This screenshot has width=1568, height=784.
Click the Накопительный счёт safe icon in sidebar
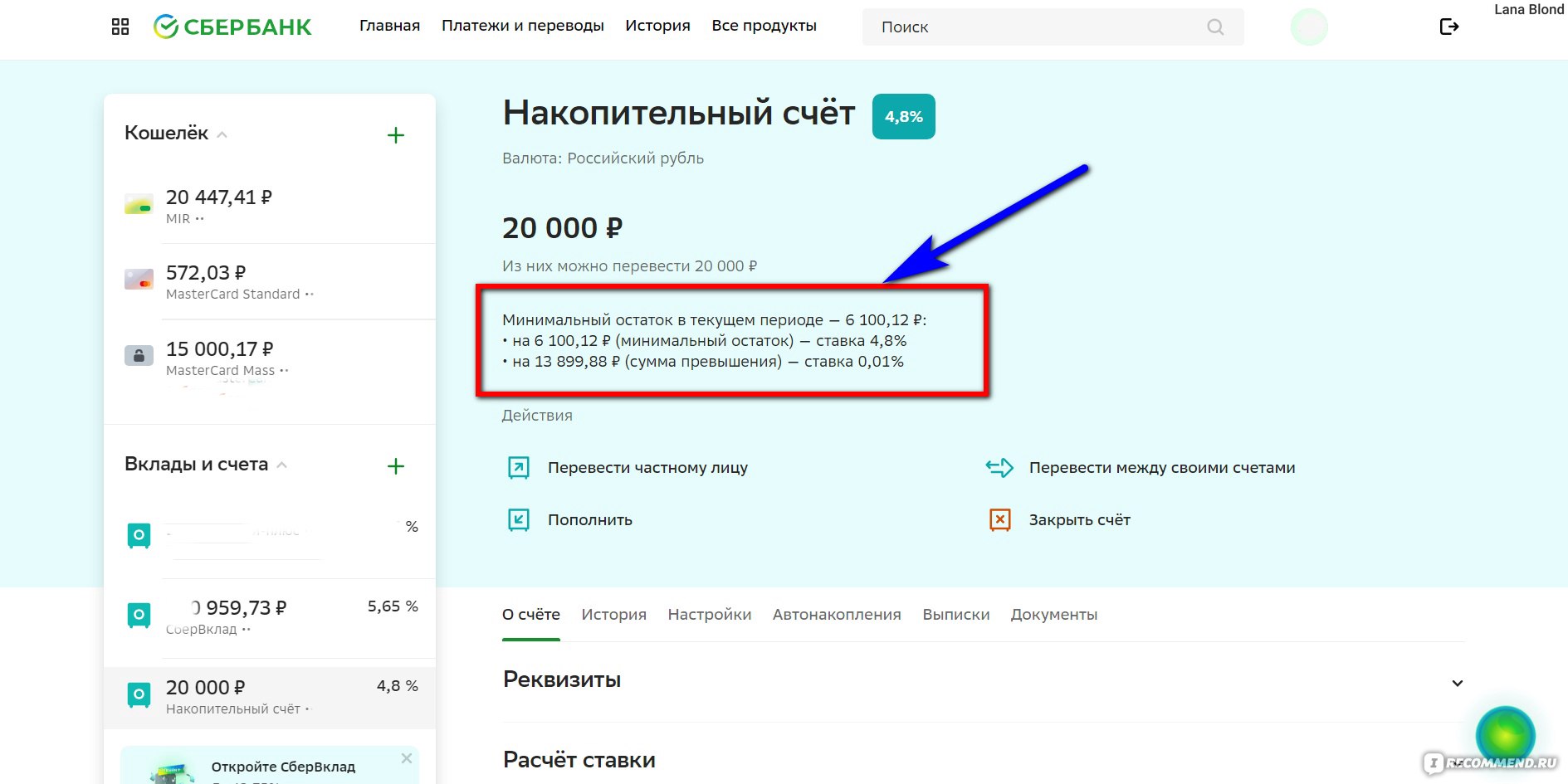click(x=139, y=694)
